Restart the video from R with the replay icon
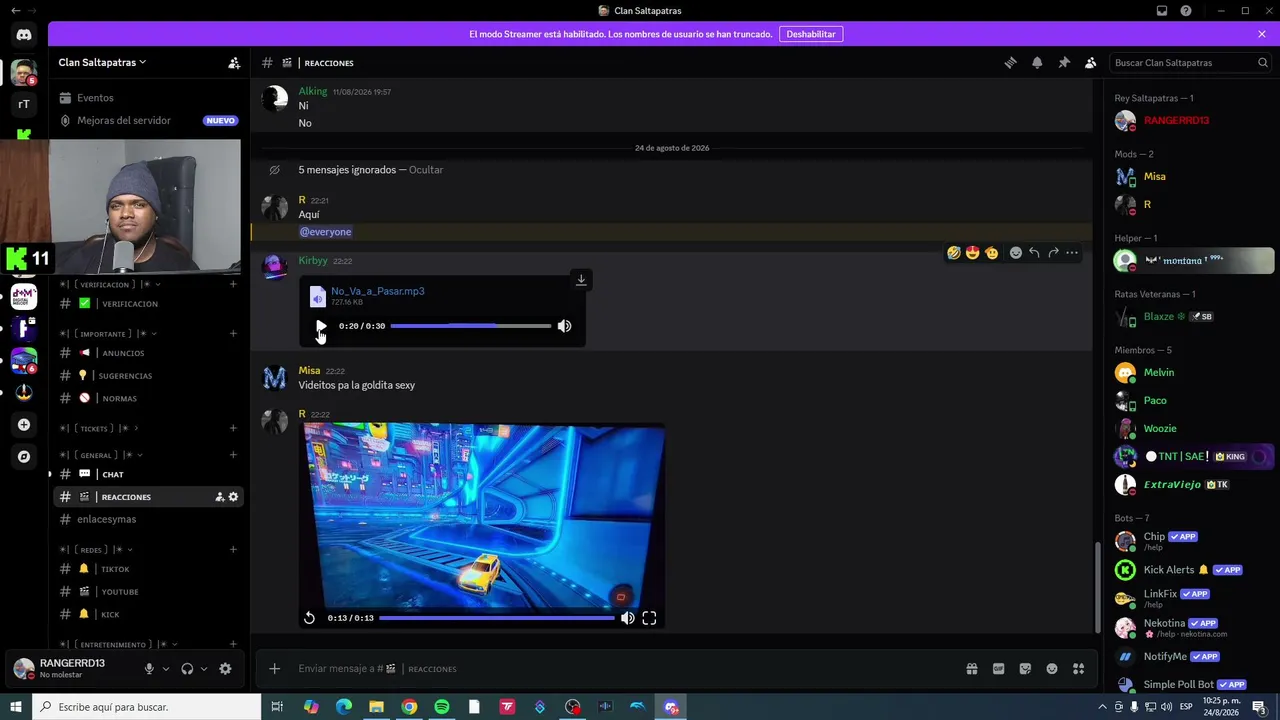Screen dimensions: 1280x720 (x=309, y=618)
